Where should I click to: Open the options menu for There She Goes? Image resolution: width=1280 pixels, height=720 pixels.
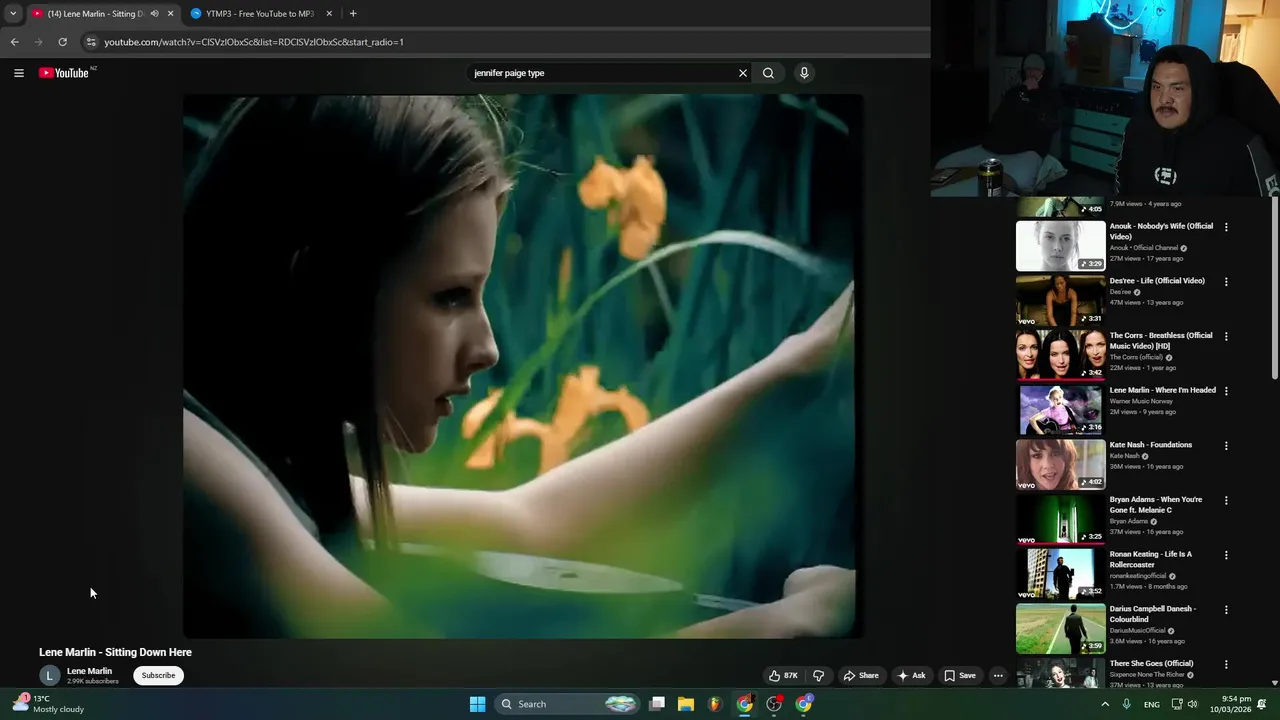click(1226, 664)
